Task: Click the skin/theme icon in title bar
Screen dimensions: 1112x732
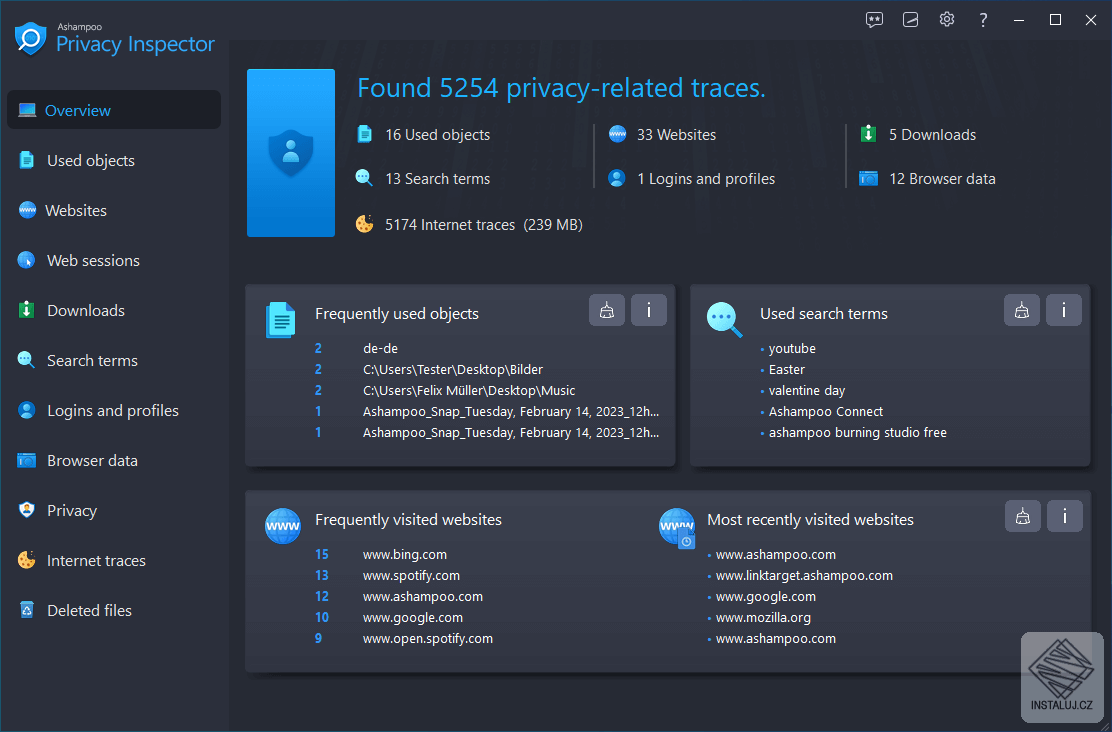Action: 911,20
